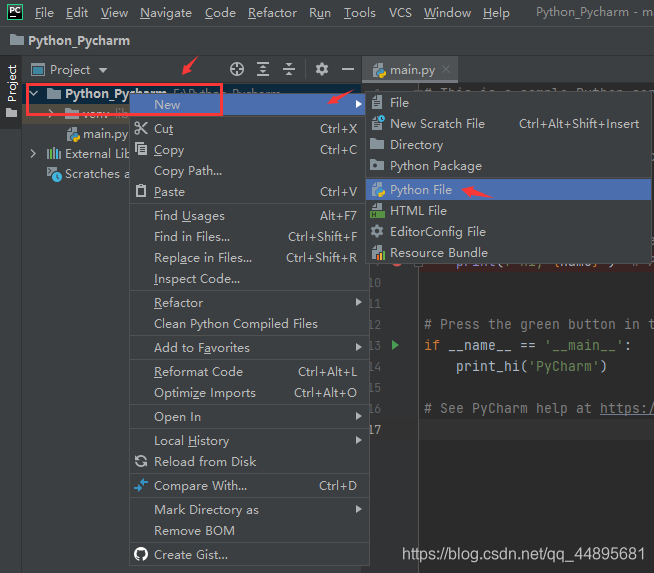
Task: Hide the Project panel with minus icon
Action: click(x=347, y=69)
